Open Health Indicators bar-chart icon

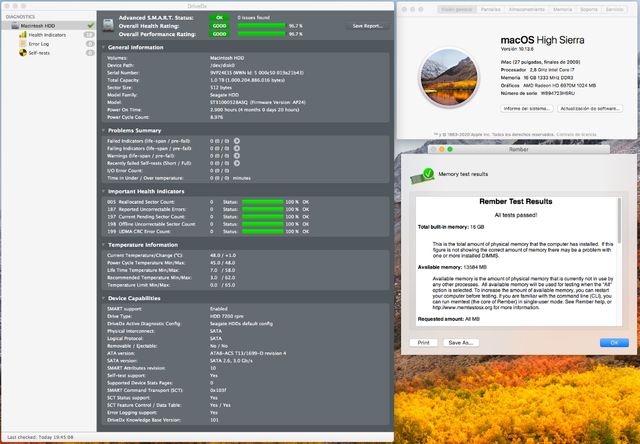pos(23,35)
